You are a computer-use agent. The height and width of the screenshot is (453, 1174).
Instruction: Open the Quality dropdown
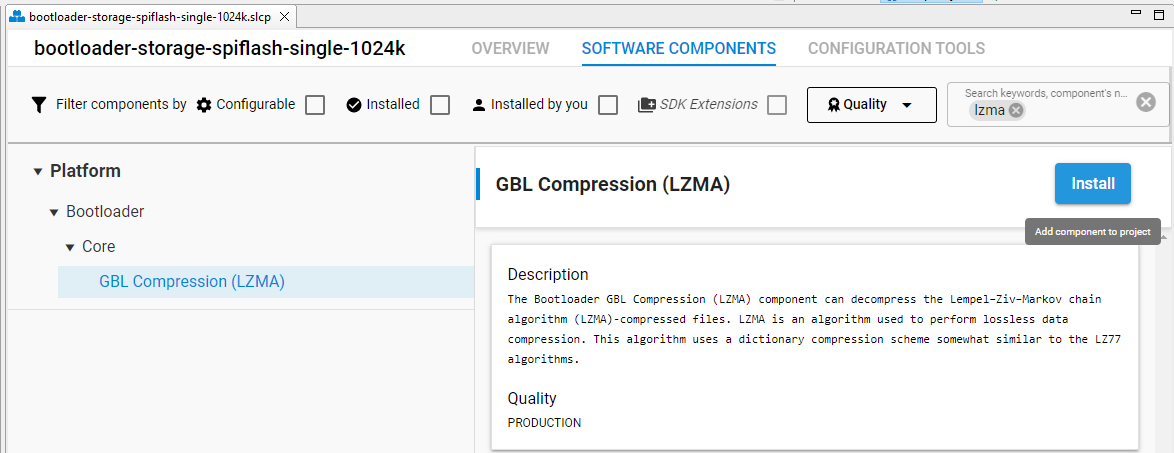pyautogui.click(x=872, y=105)
